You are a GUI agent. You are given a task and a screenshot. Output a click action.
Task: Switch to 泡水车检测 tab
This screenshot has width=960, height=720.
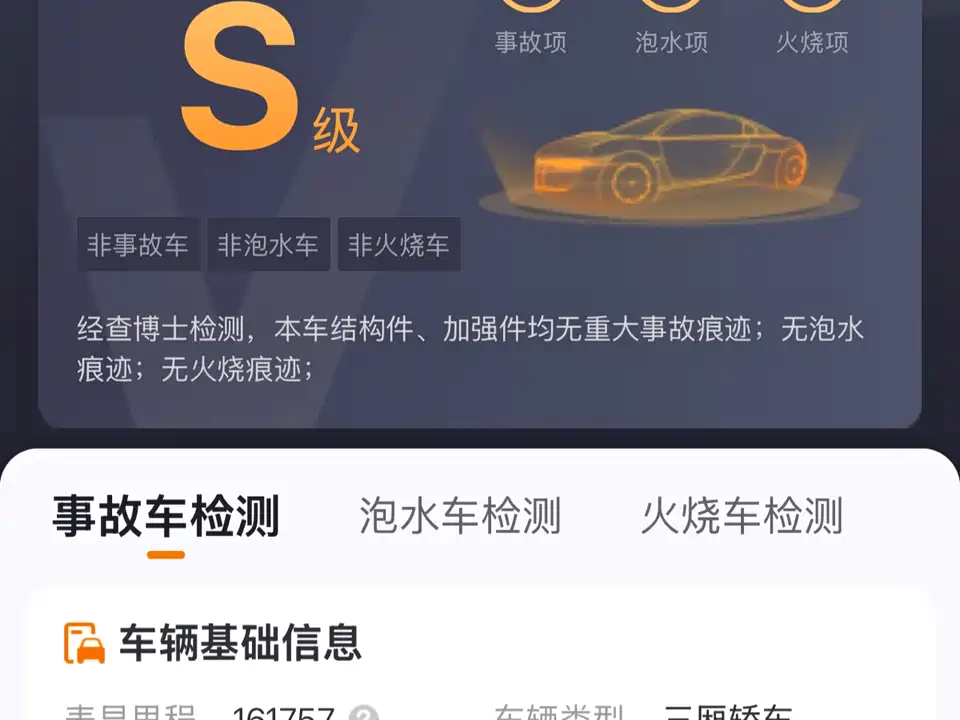(460, 516)
